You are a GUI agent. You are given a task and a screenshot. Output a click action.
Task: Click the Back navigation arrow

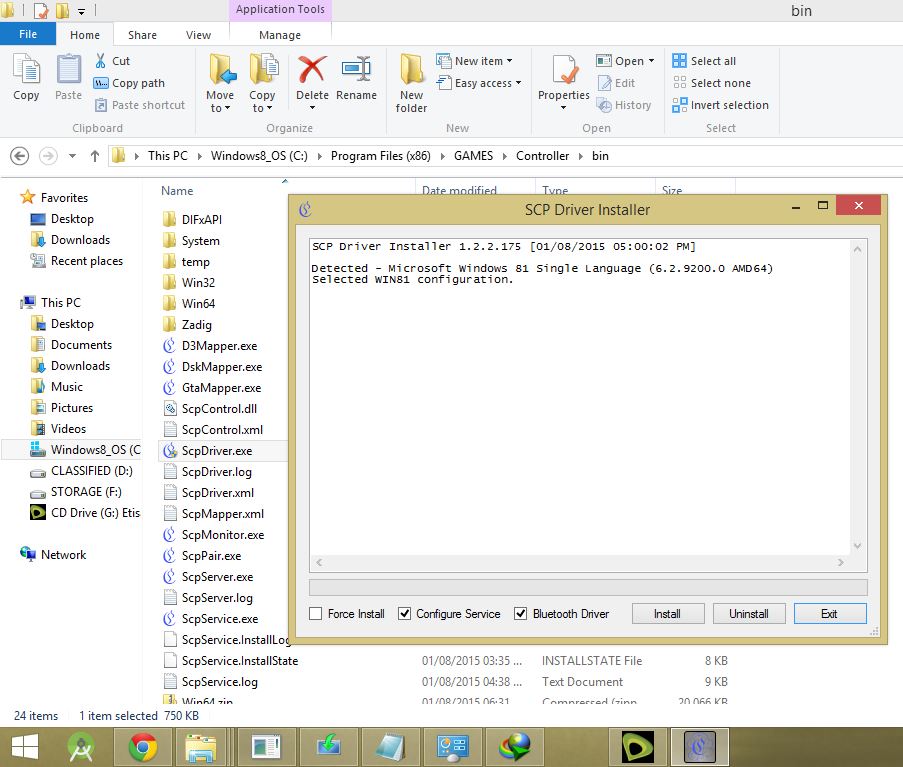click(x=20, y=155)
